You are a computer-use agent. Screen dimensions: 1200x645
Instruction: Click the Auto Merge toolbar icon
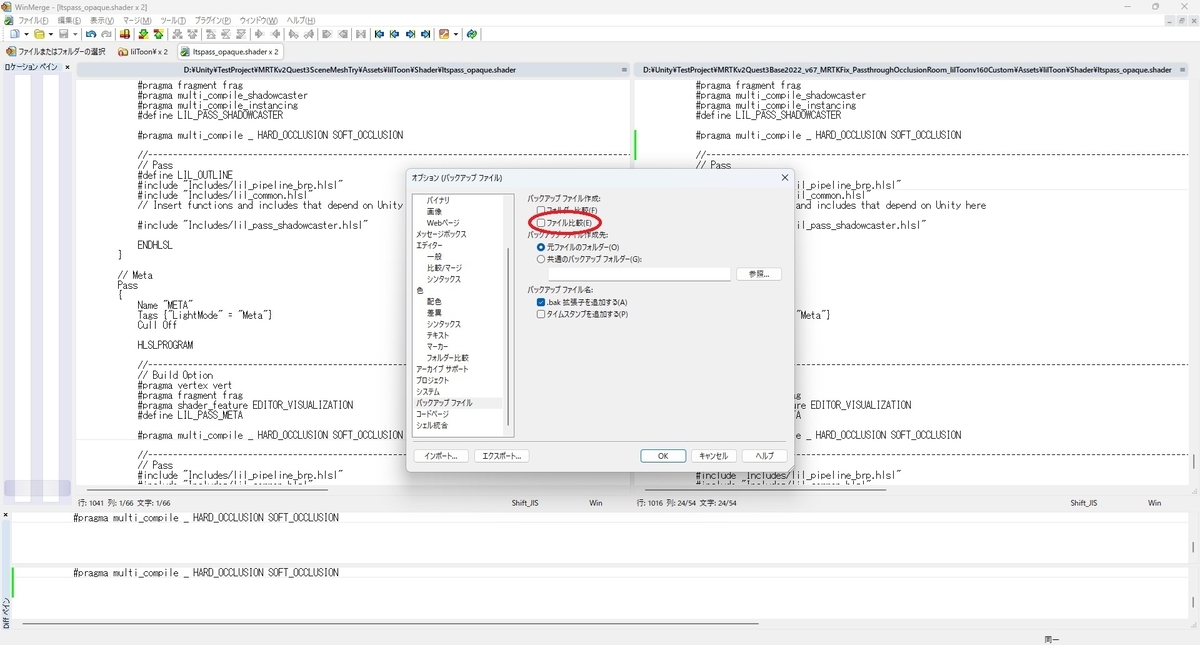[x=361, y=34]
